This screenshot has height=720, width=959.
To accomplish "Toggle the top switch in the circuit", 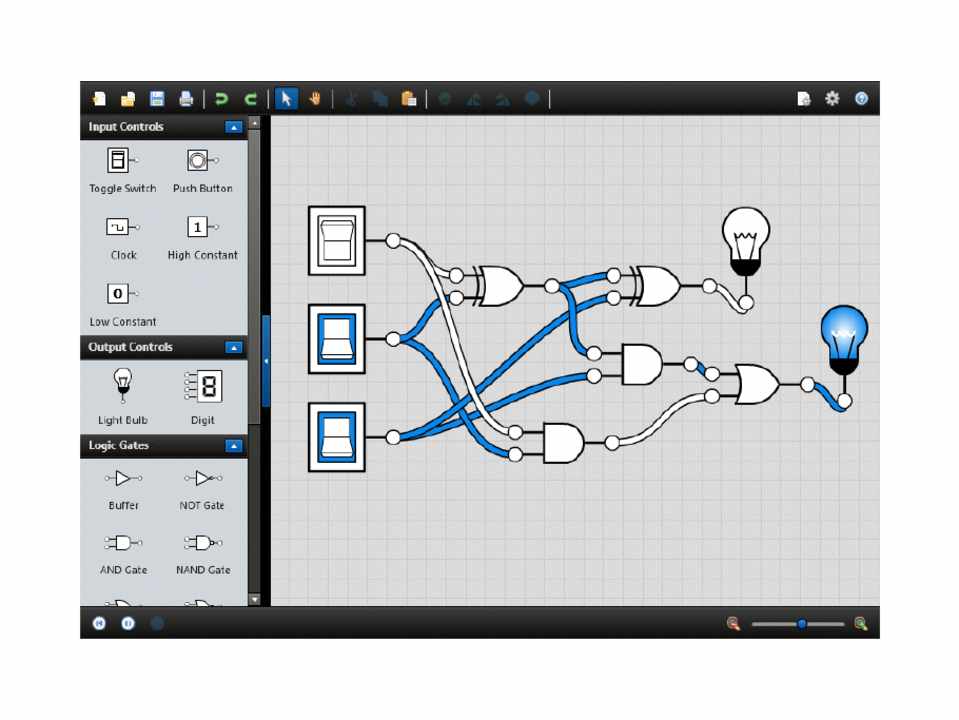I will (x=336, y=241).
